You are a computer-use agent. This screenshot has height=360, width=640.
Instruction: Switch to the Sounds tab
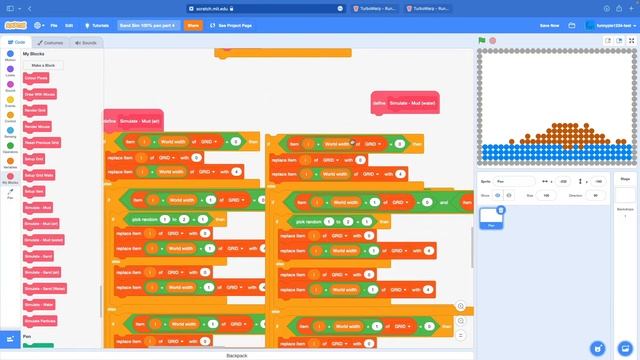click(x=86, y=42)
